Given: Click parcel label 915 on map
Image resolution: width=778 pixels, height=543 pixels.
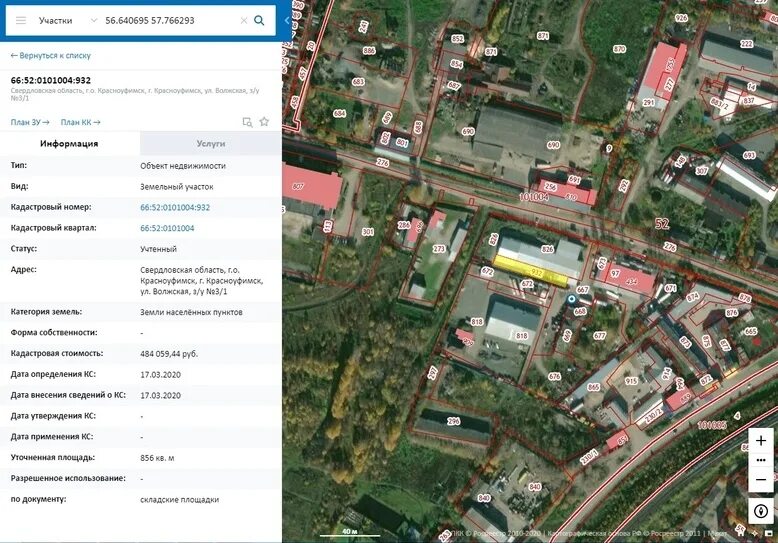Looking at the screenshot, I should point(631,381).
